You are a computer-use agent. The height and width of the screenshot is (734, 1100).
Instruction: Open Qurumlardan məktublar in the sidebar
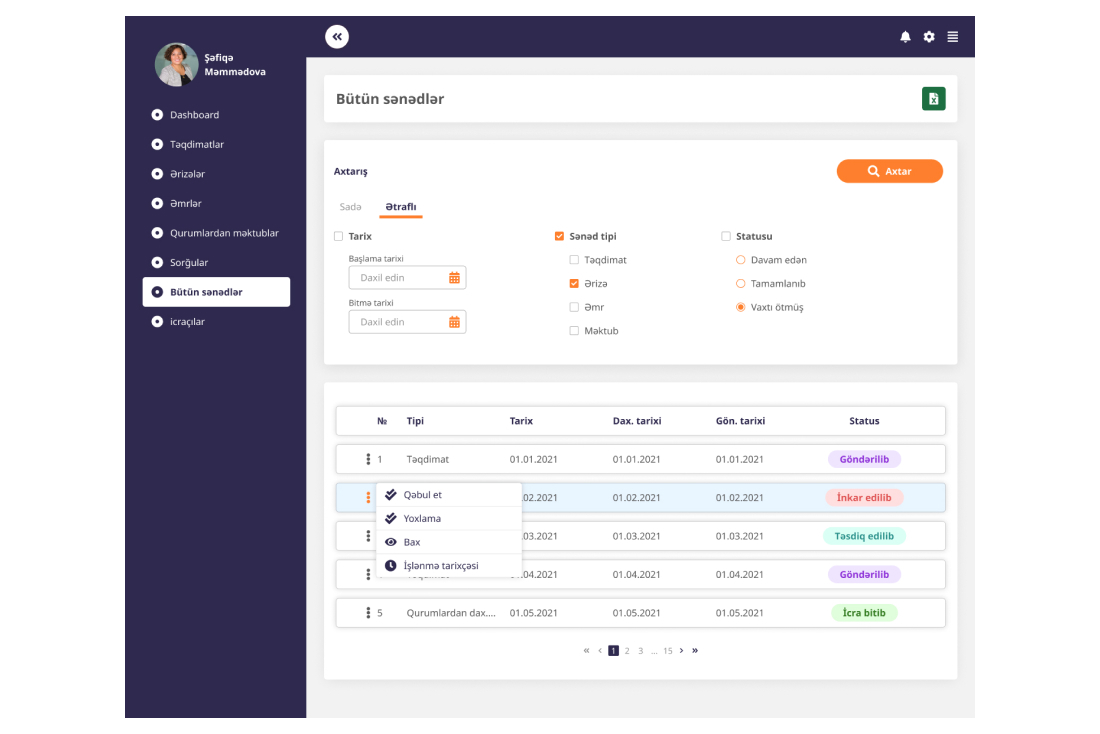(224, 233)
